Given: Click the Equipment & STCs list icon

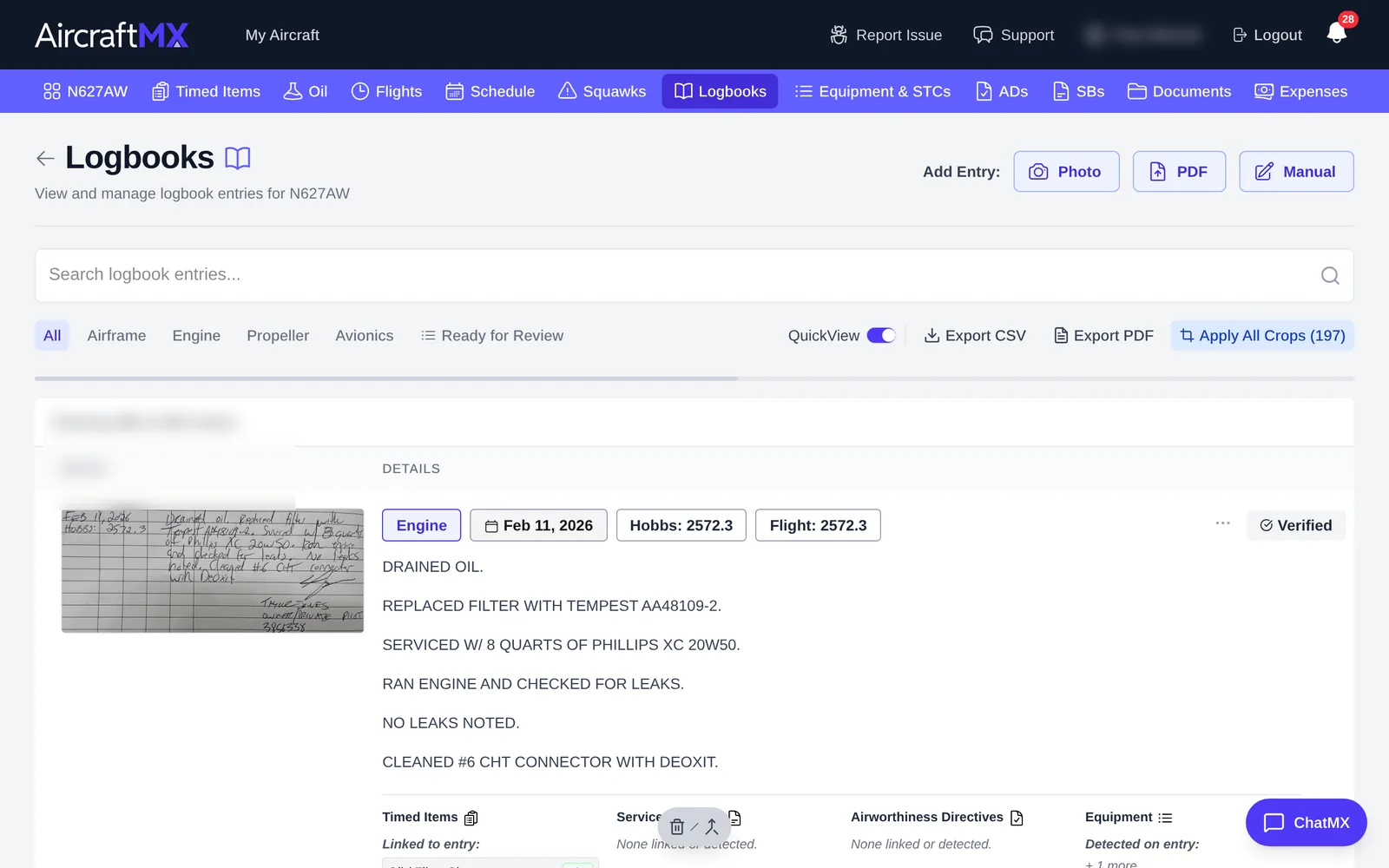Looking at the screenshot, I should 803,91.
